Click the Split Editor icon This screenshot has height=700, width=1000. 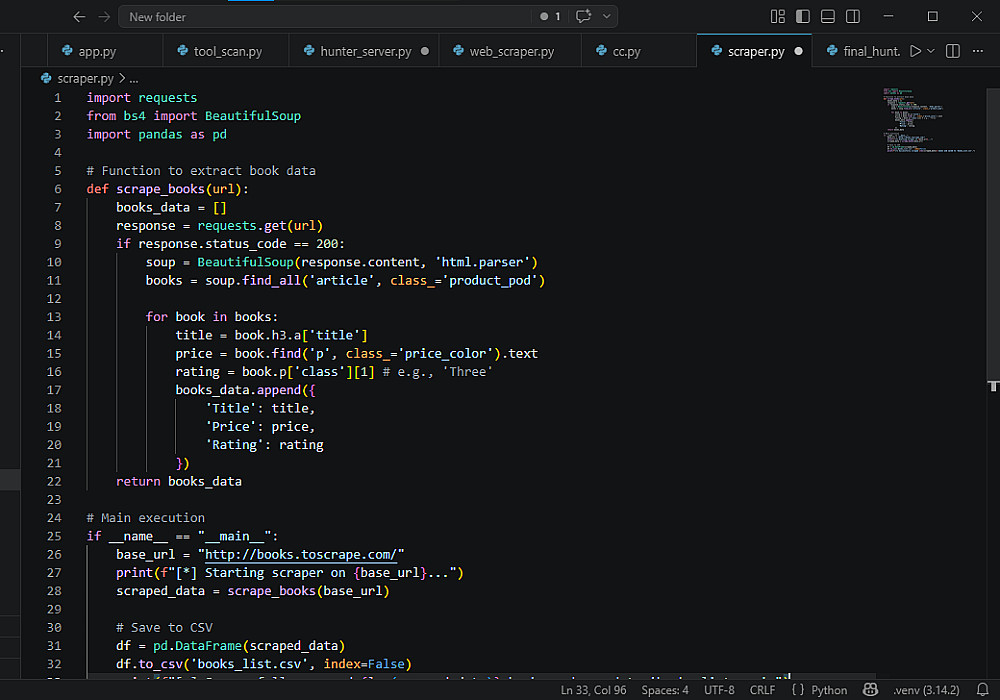953,51
